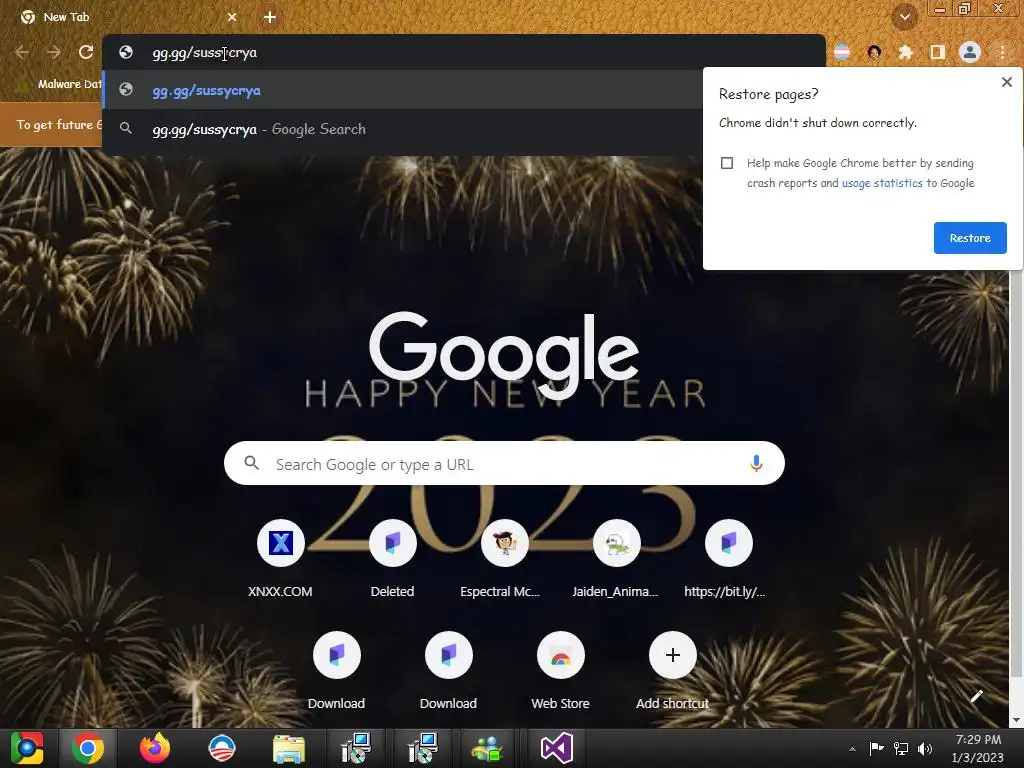Launch Firefox from the taskbar
The height and width of the screenshot is (768, 1024).
pos(155,748)
